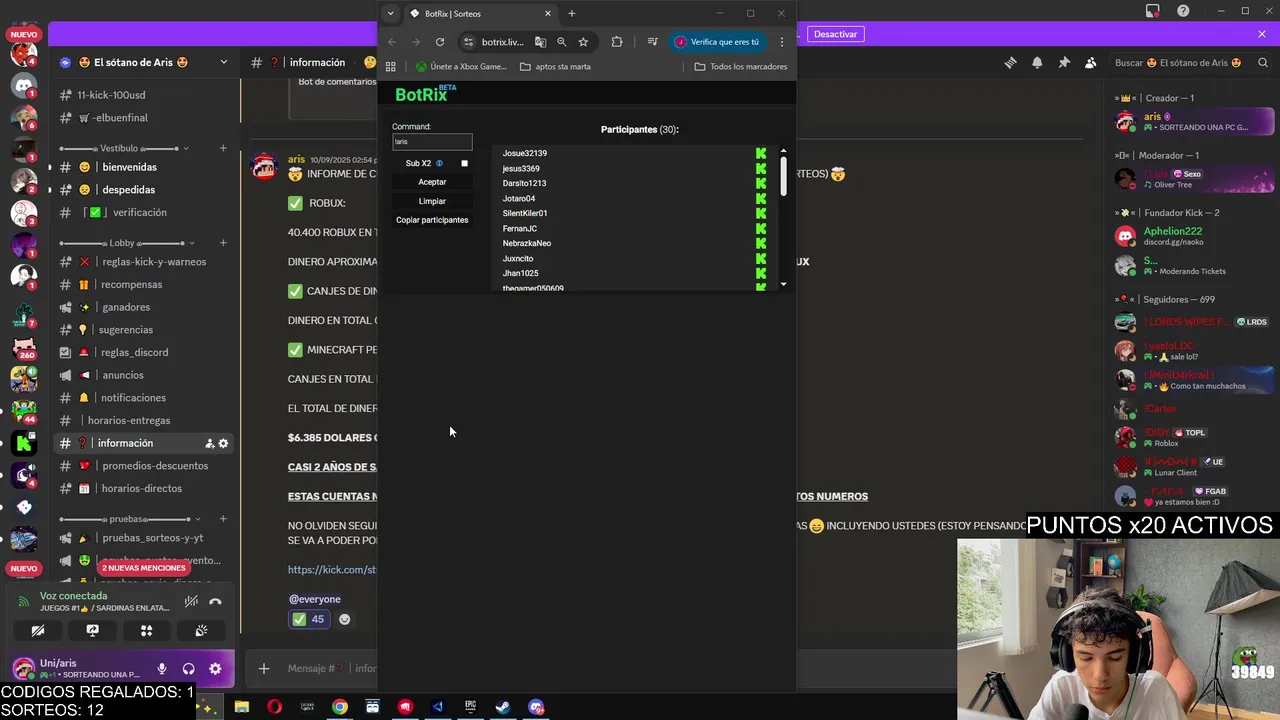Toggle Discord noise suppression icon
This screenshot has width=1280, height=720.
click(x=191, y=601)
